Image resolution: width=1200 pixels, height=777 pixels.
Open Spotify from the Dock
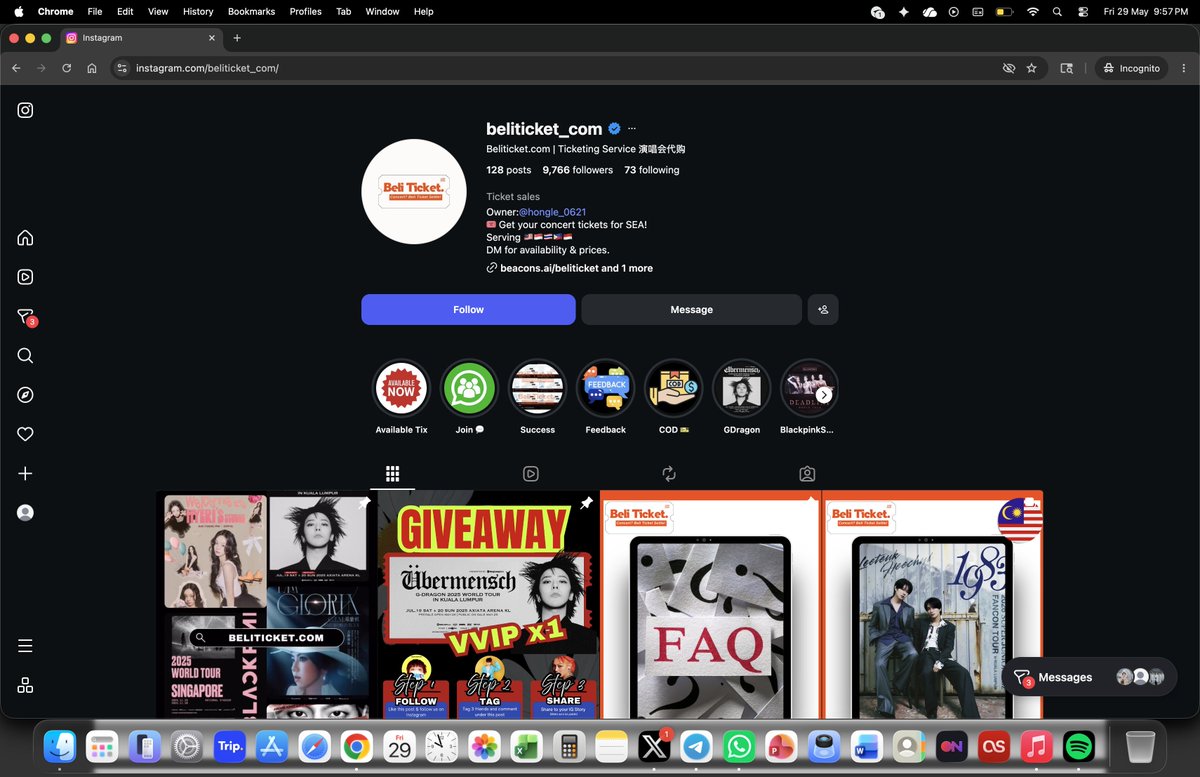coord(1078,746)
